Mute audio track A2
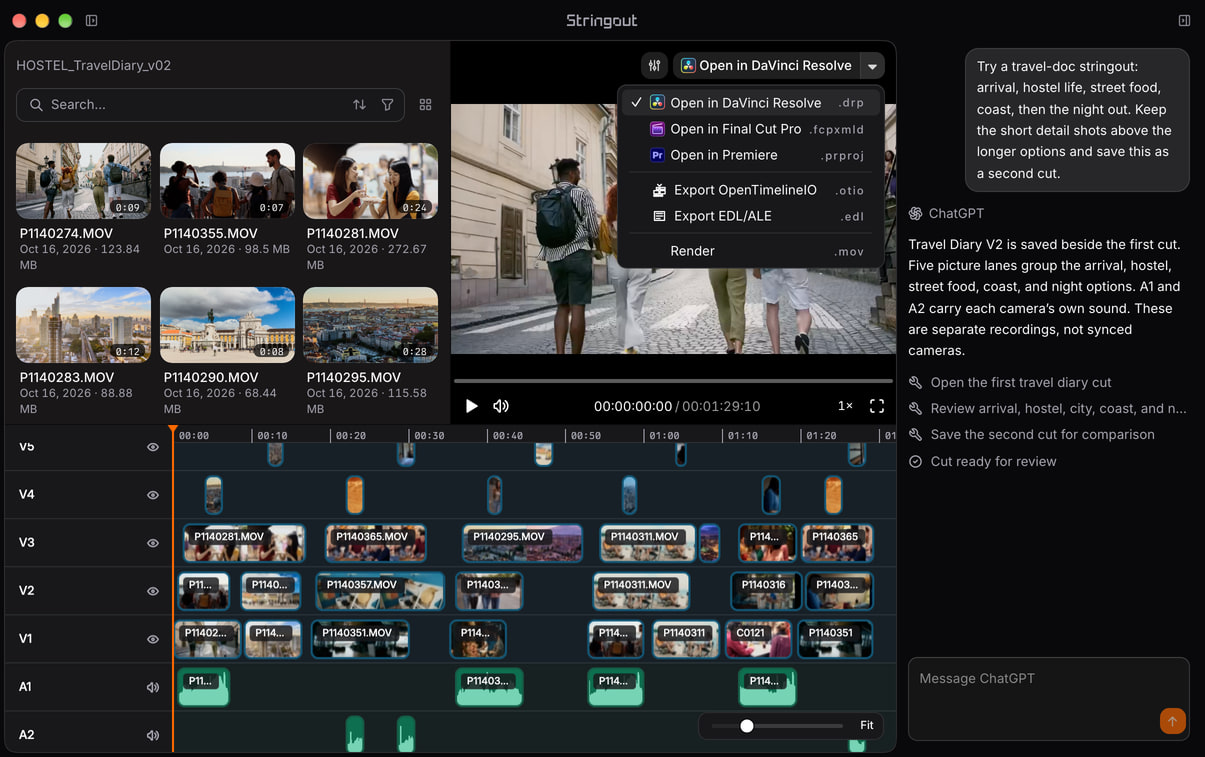Screen dimensions: 1205x757 pos(153,735)
